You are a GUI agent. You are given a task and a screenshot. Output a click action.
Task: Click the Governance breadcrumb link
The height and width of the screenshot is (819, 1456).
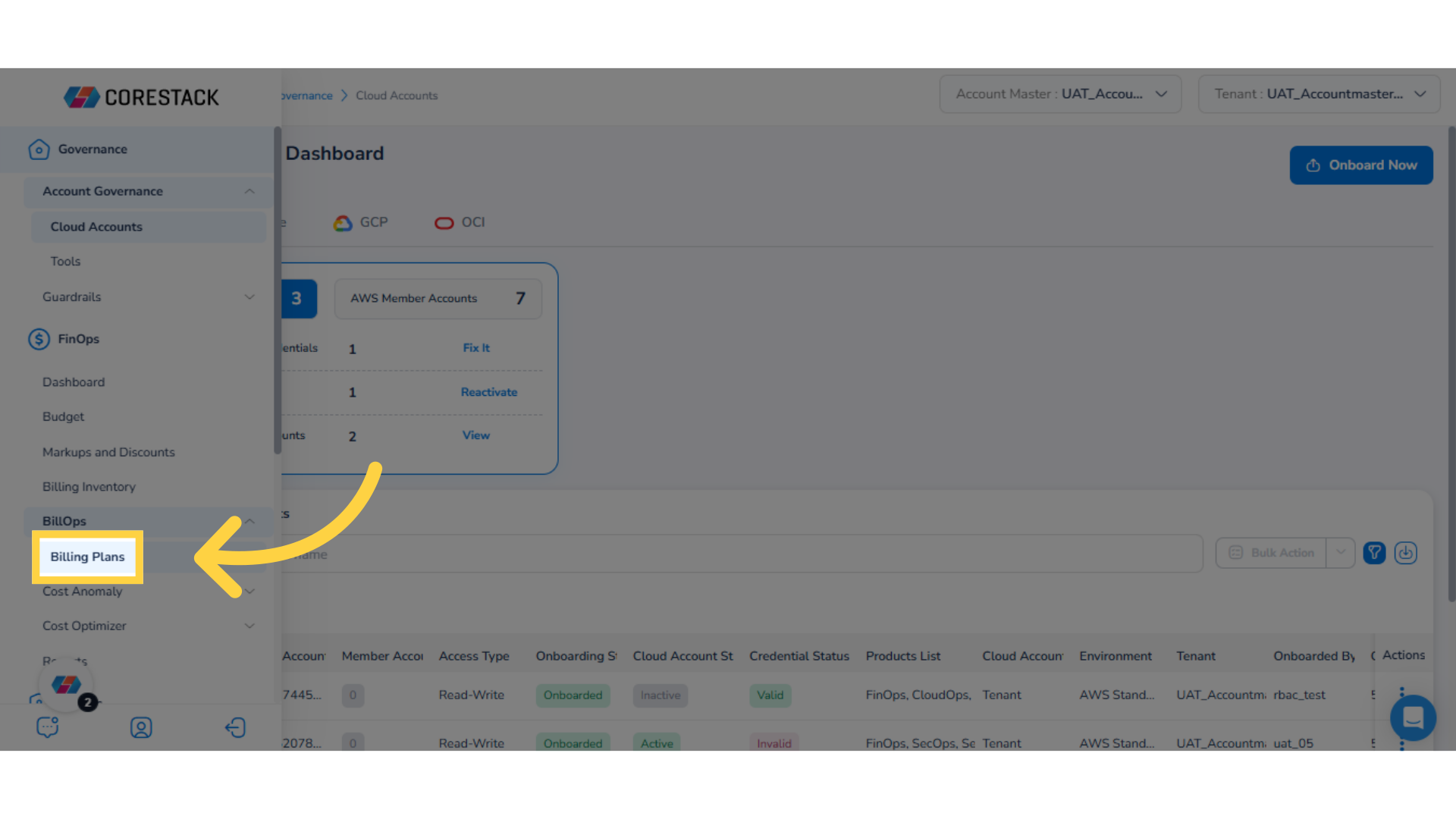pyautogui.click(x=306, y=96)
